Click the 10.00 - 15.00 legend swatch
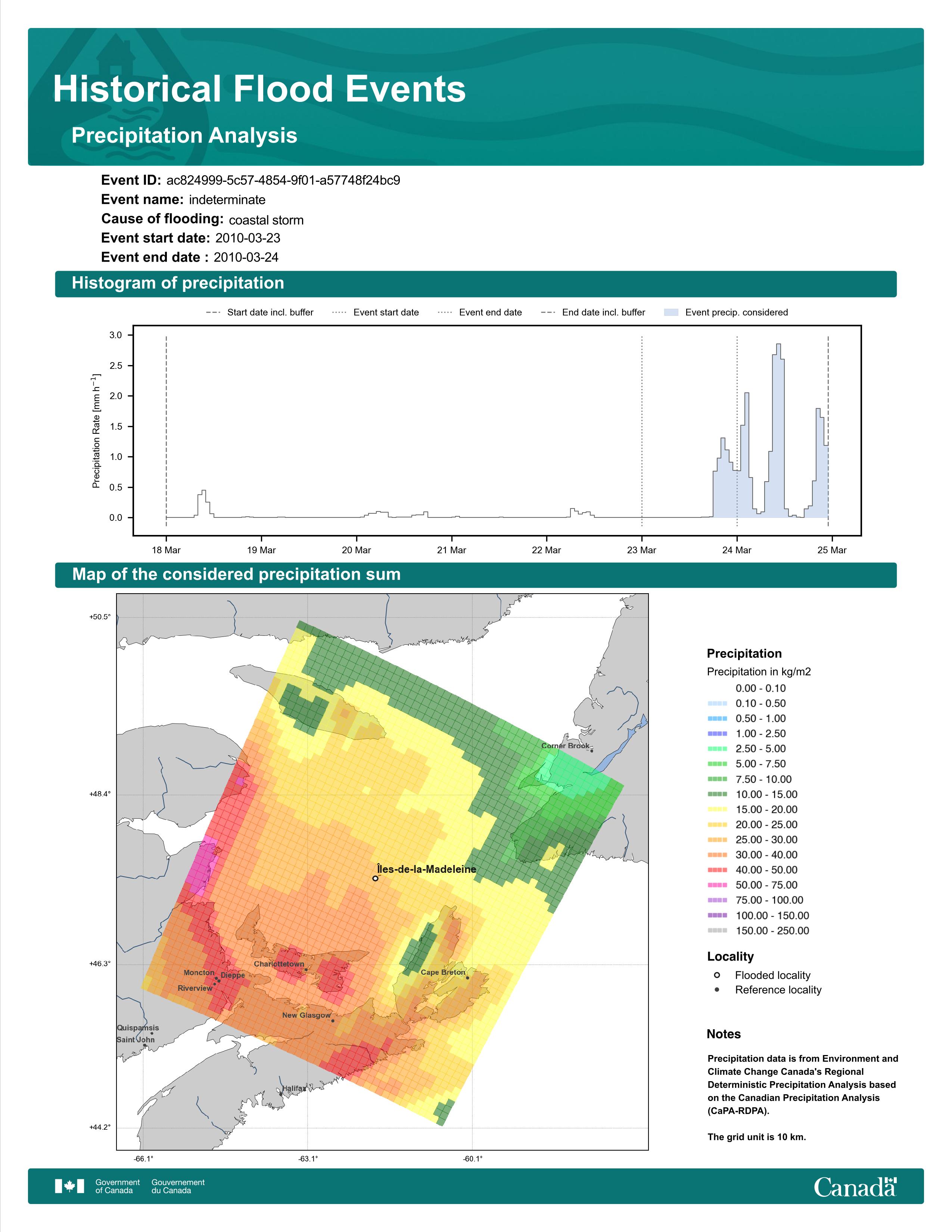 717,794
